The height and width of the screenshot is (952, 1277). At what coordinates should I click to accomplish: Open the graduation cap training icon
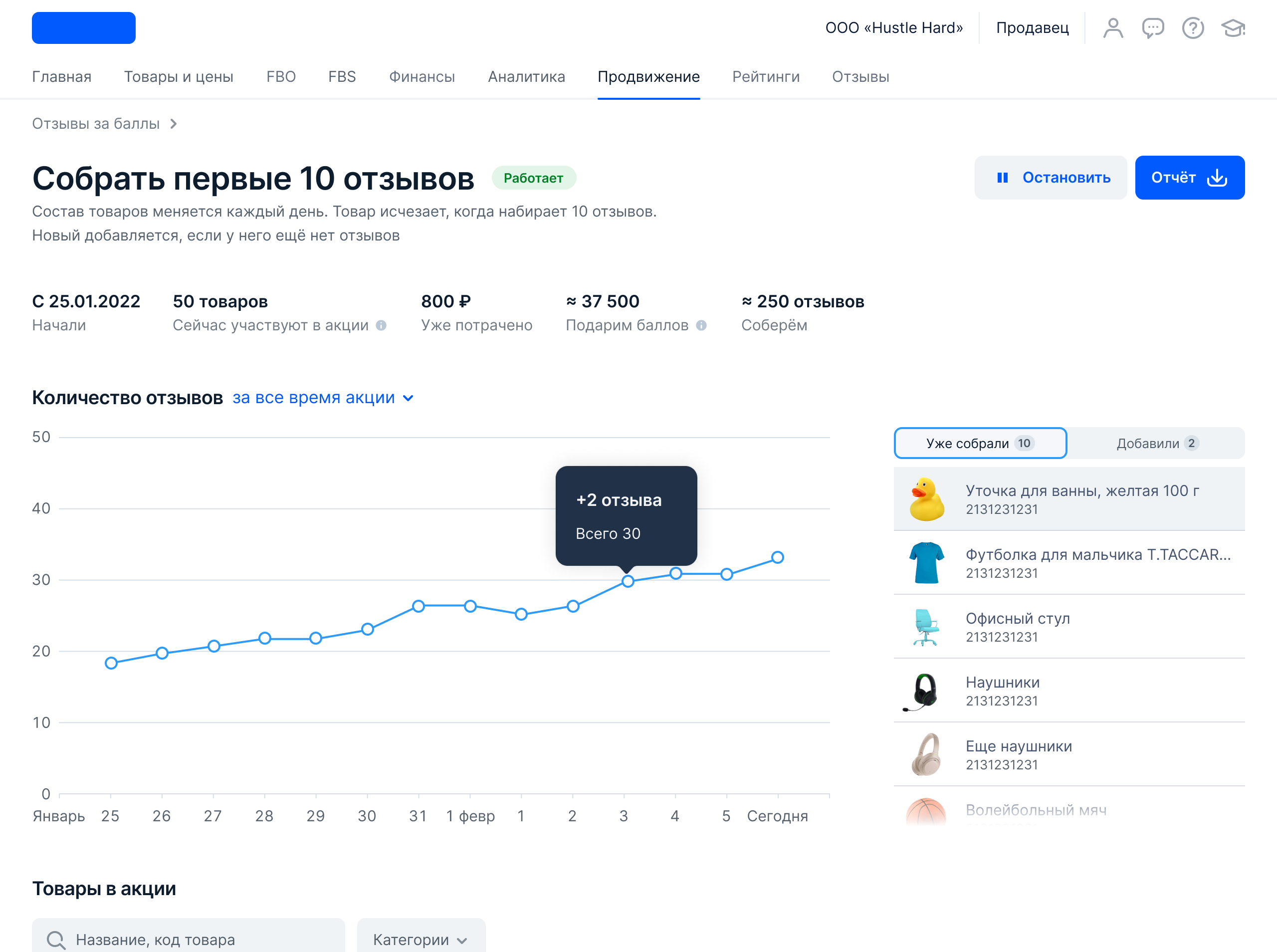tap(1233, 27)
